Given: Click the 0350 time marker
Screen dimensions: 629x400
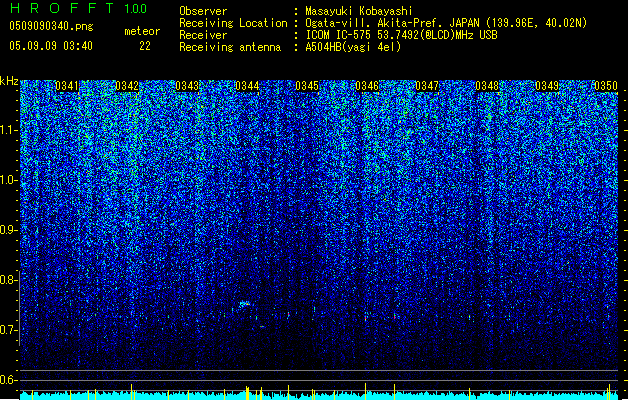Looking at the screenshot, I should [606, 86].
